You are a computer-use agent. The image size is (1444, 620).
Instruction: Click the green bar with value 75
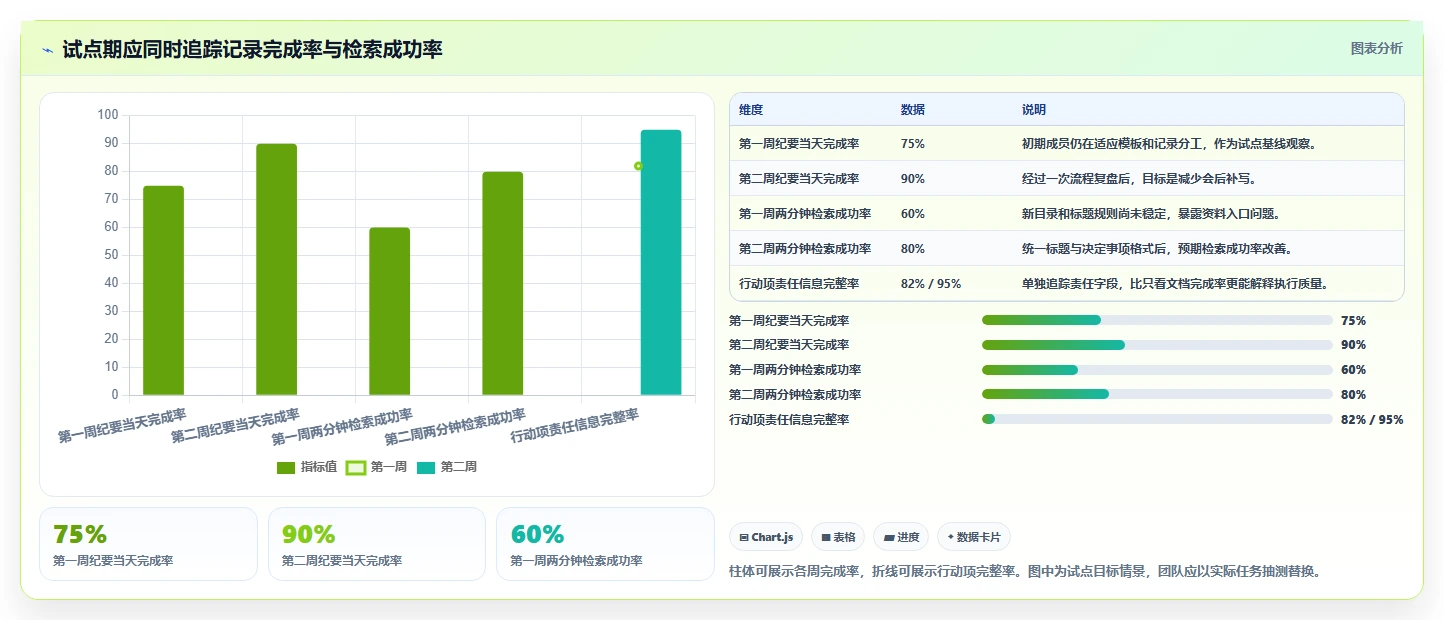(x=163, y=290)
